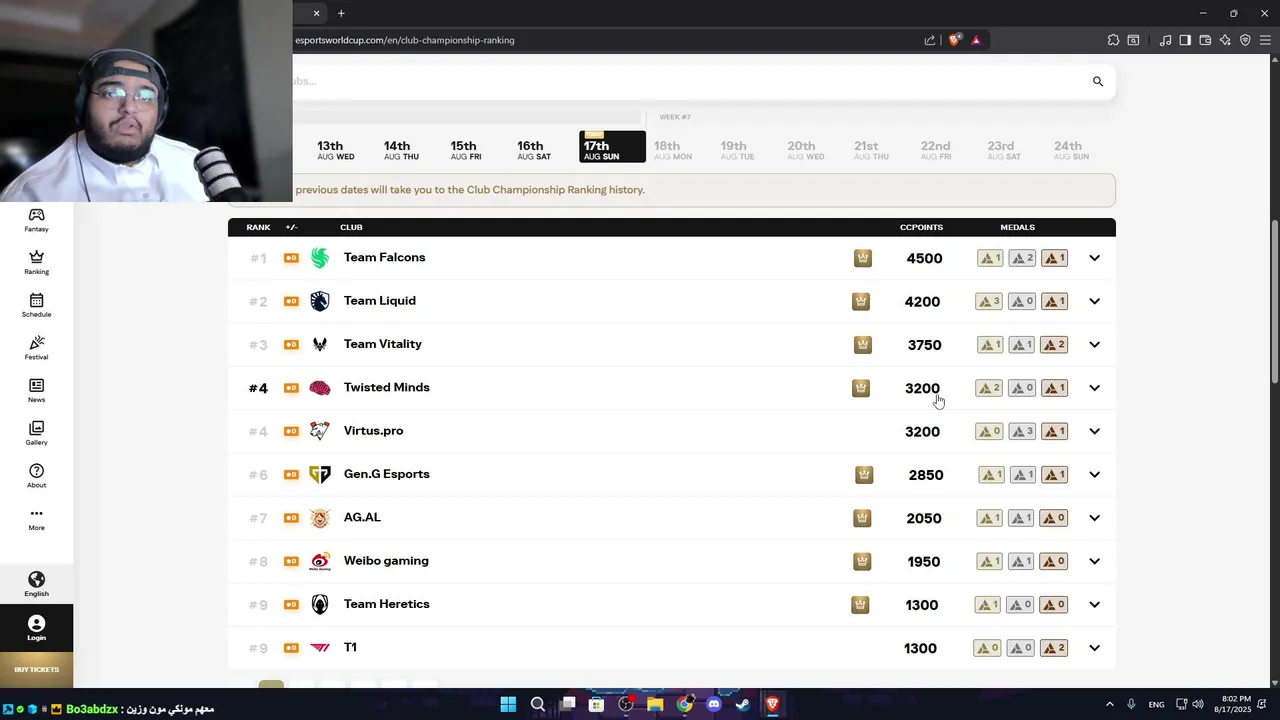Close the current browser tab
The image size is (1280, 720).
click(316, 13)
